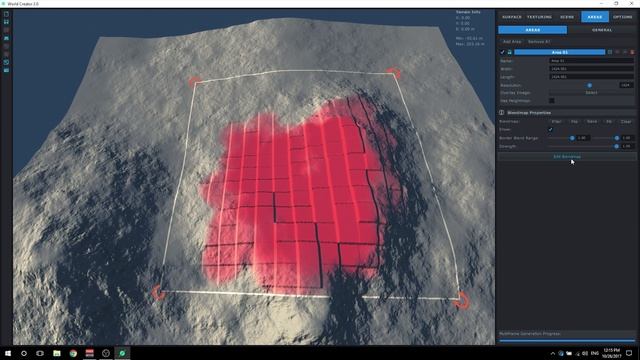Adjust the Strength slider handle
The image size is (640, 360).
[616, 146]
